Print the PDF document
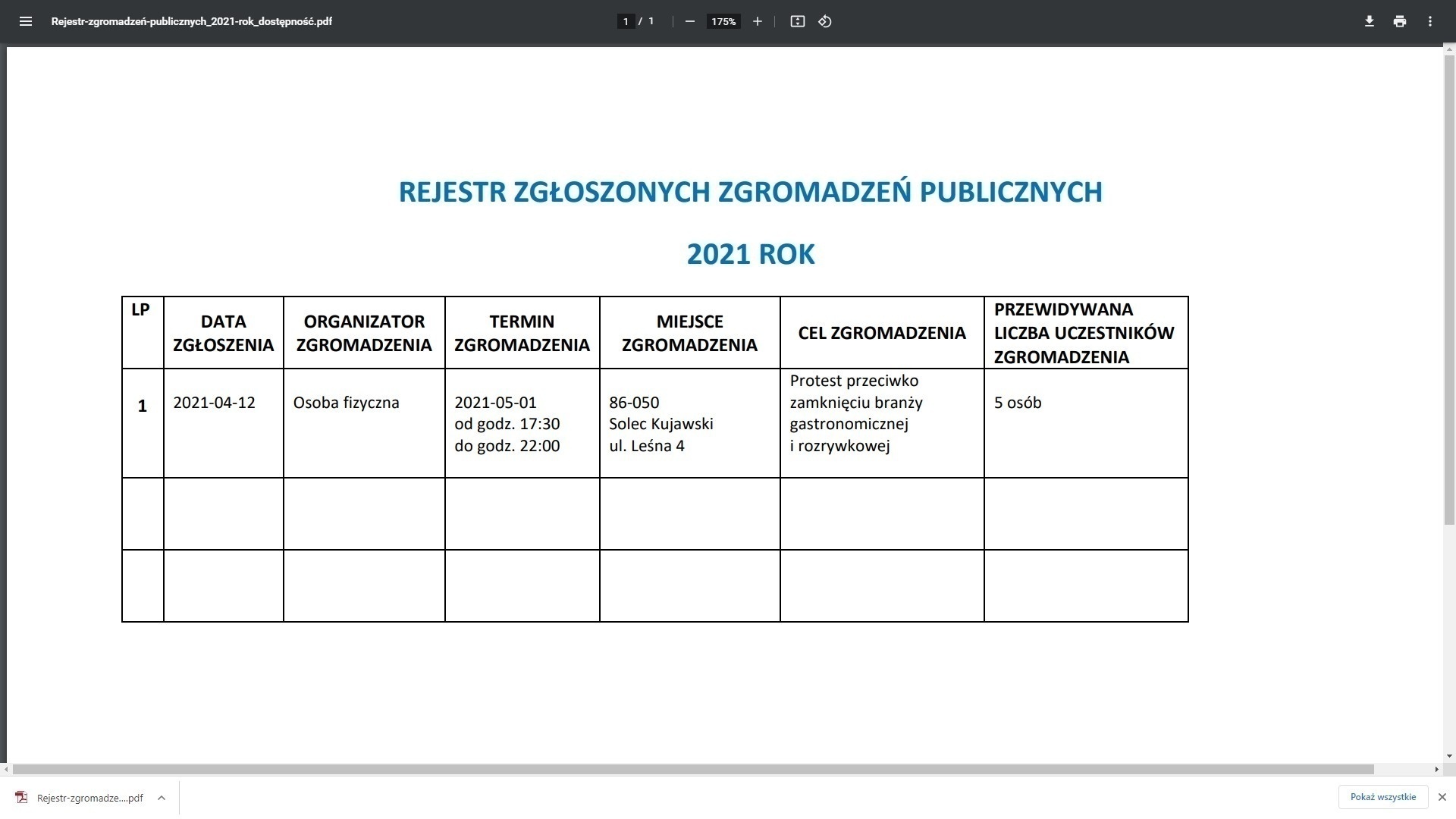Screen dimensions: 1456x819 click(x=1400, y=21)
